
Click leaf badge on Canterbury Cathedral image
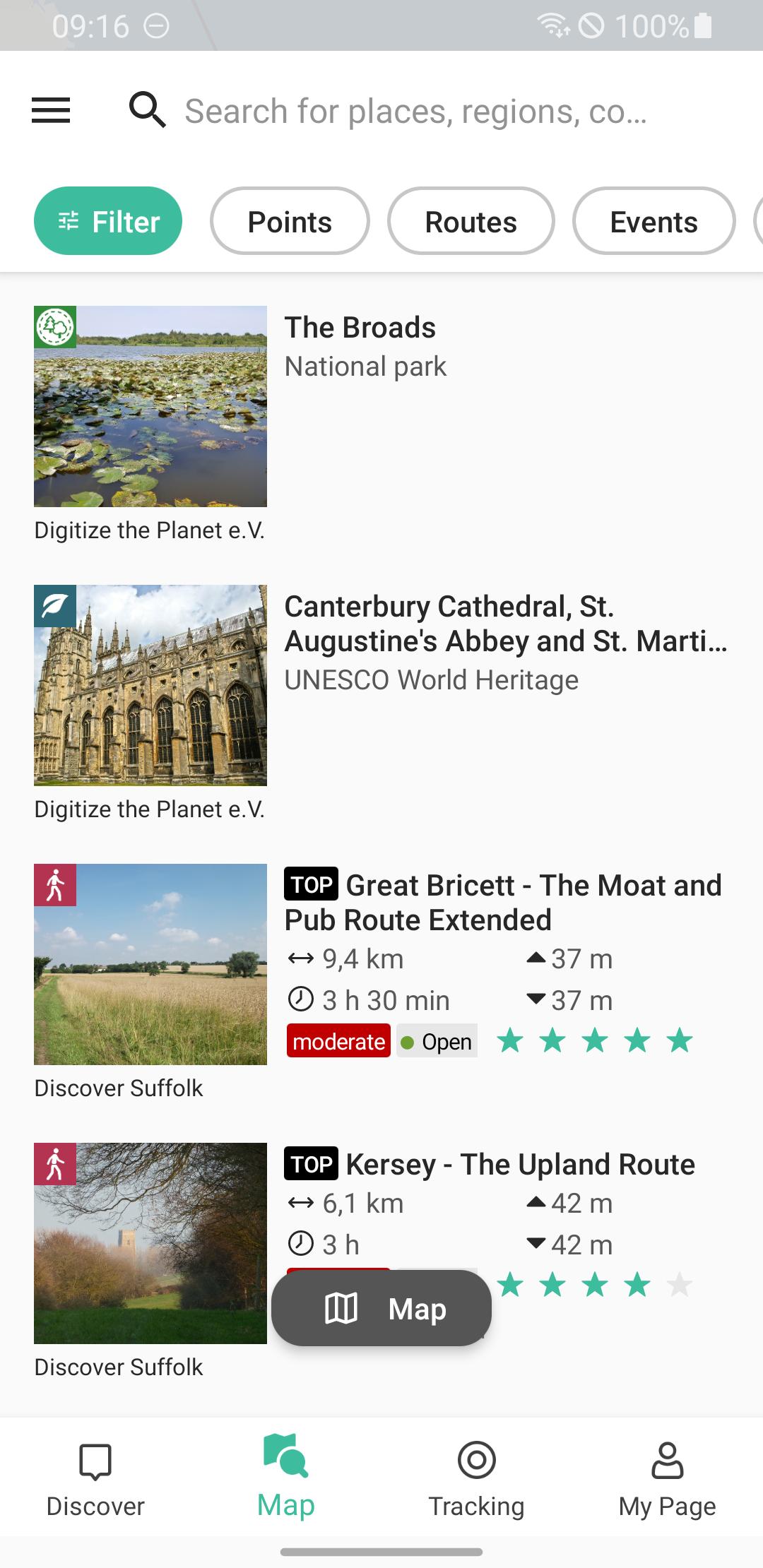tap(55, 606)
